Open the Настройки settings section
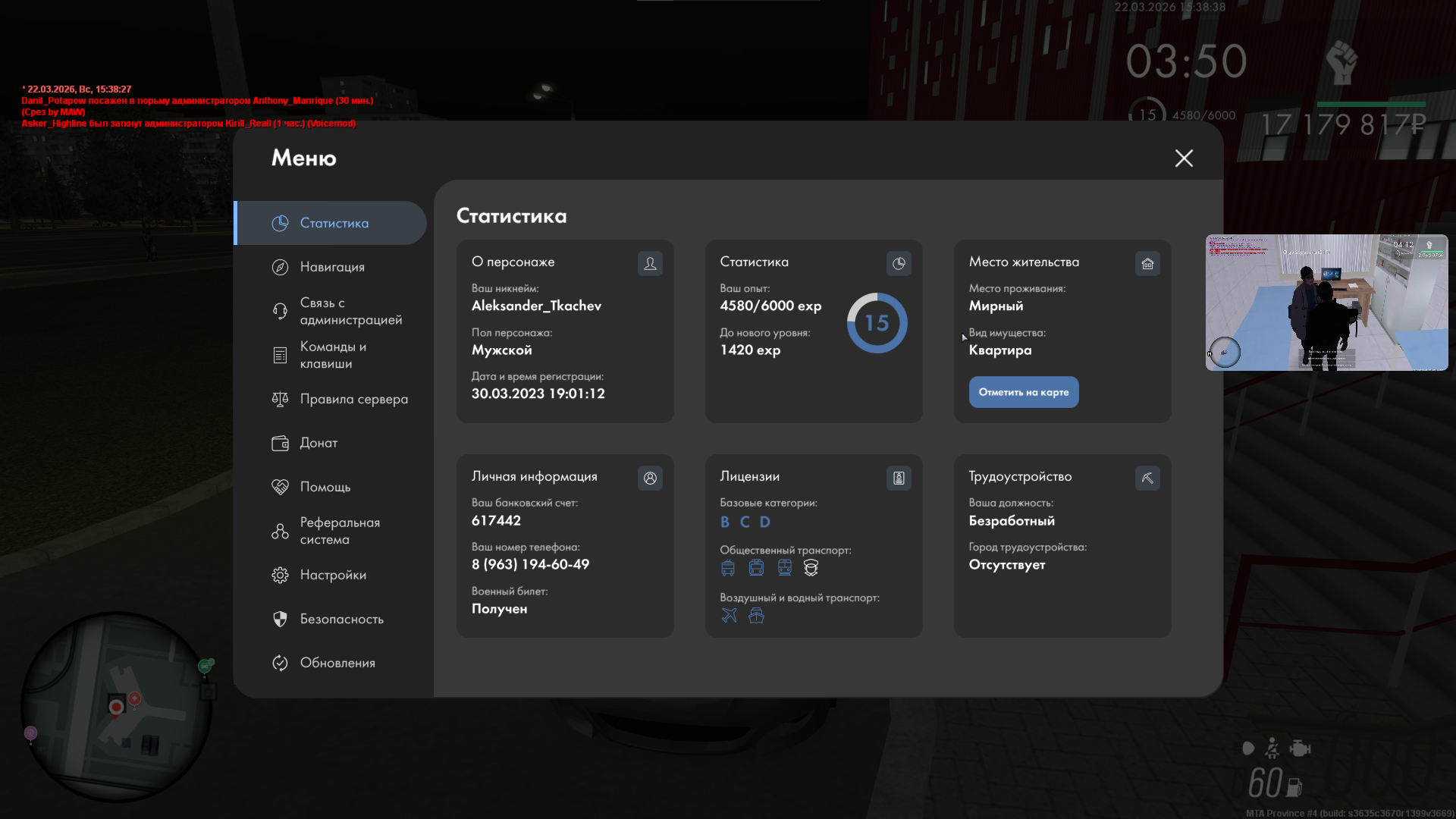The image size is (1456, 819). 332,575
